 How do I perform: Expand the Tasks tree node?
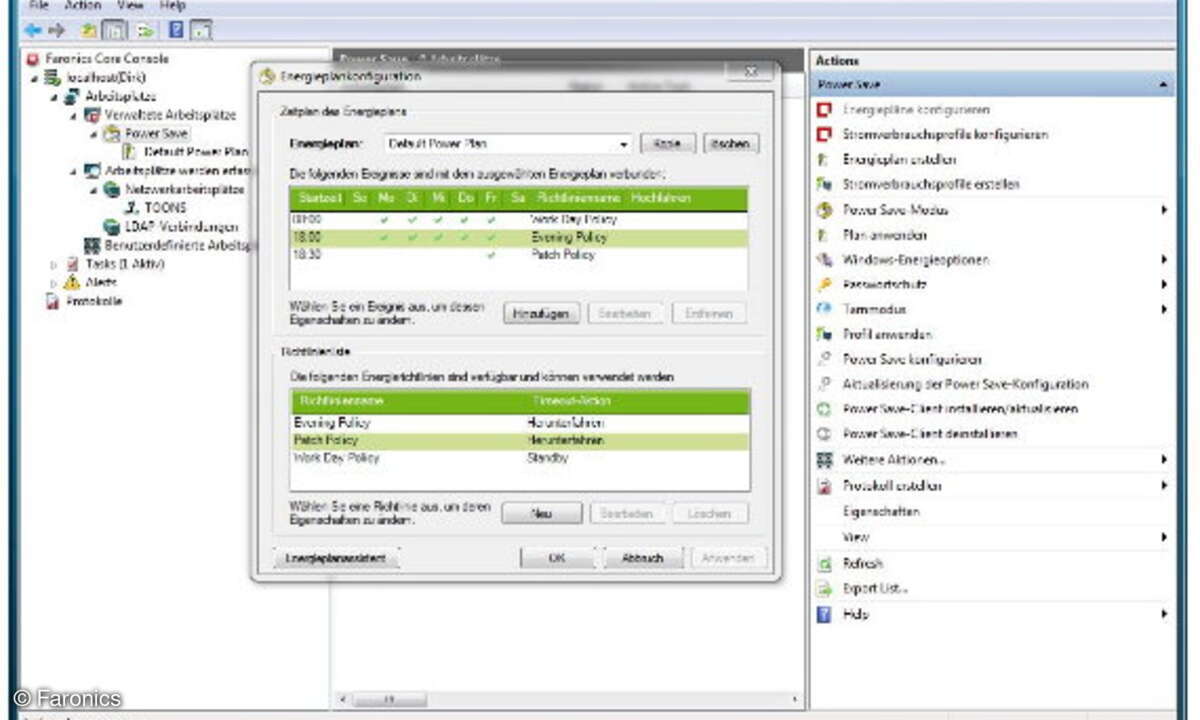[x=54, y=265]
